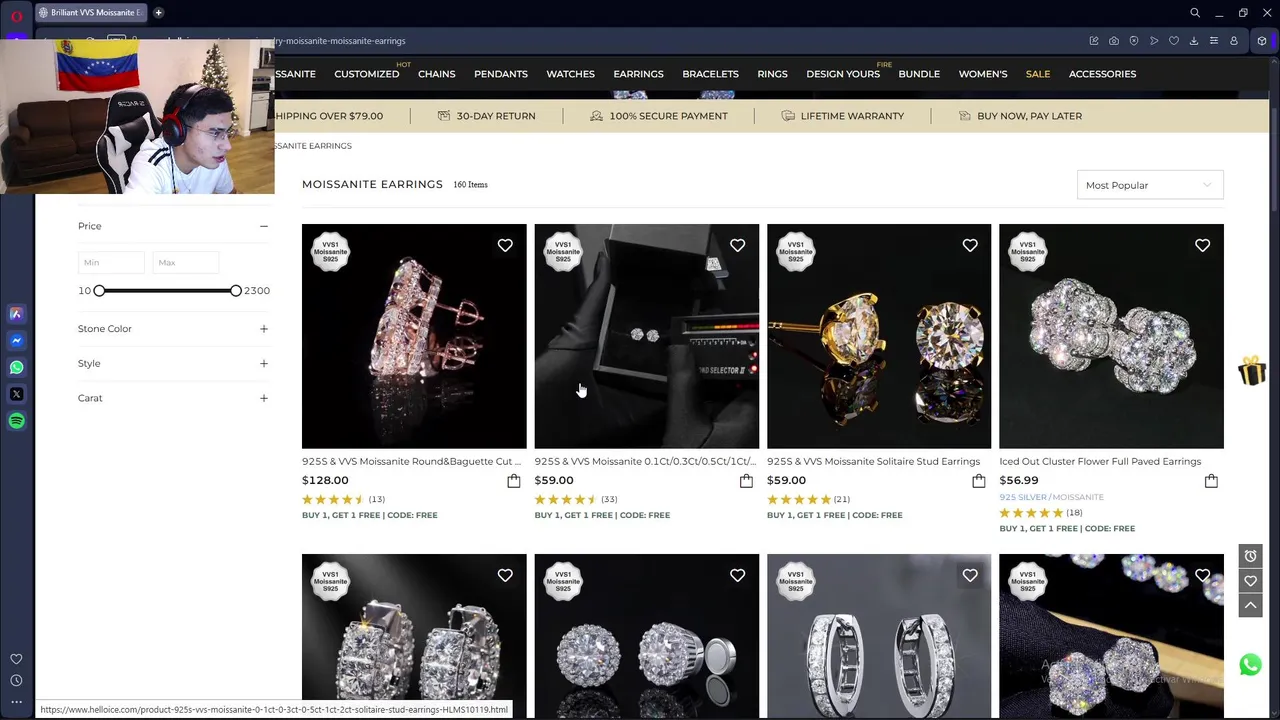
Task: Go to the WATCHES category
Action: coord(570,74)
